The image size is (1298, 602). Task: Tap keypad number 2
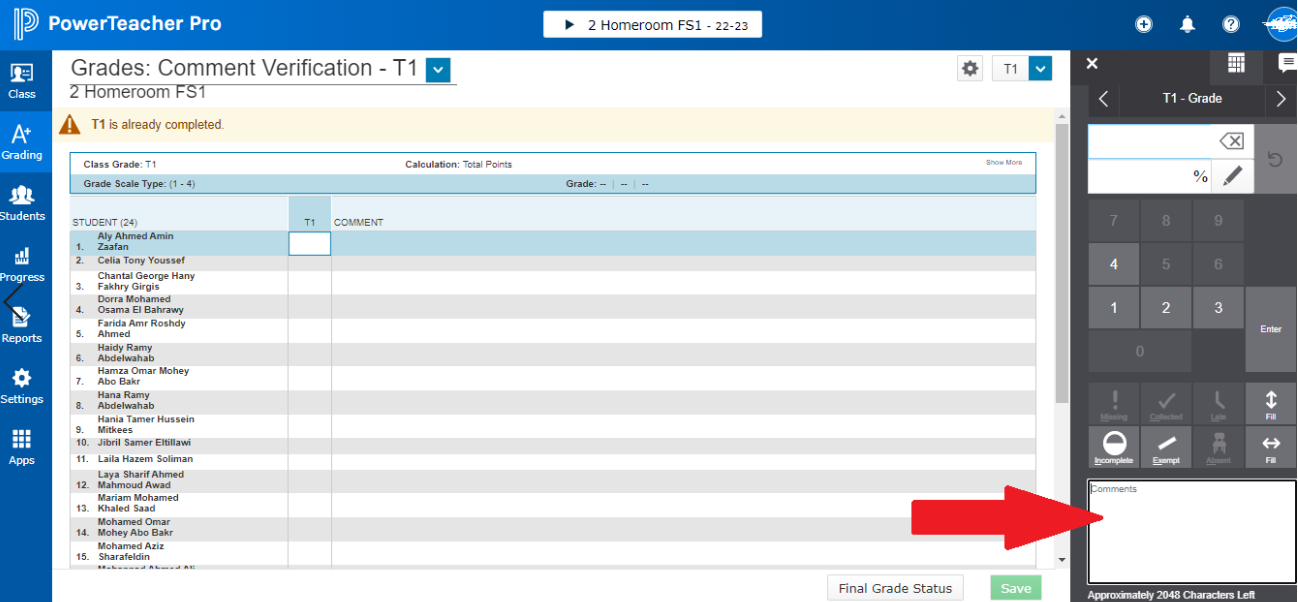1166,308
